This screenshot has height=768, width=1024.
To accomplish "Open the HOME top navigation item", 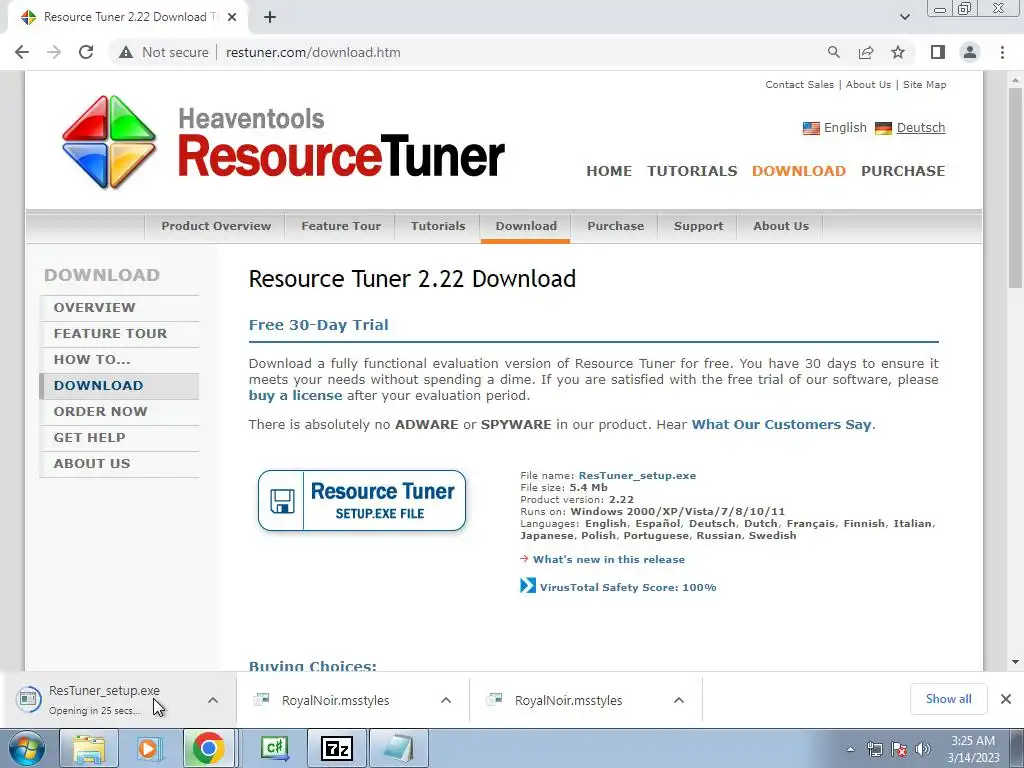I will [x=609, y=171].
